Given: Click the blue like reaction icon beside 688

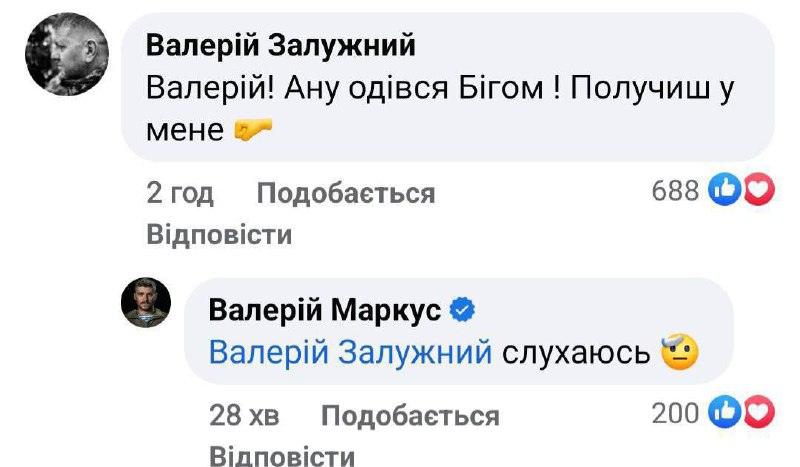Looking at the screenshot, I should pos(723,190).
